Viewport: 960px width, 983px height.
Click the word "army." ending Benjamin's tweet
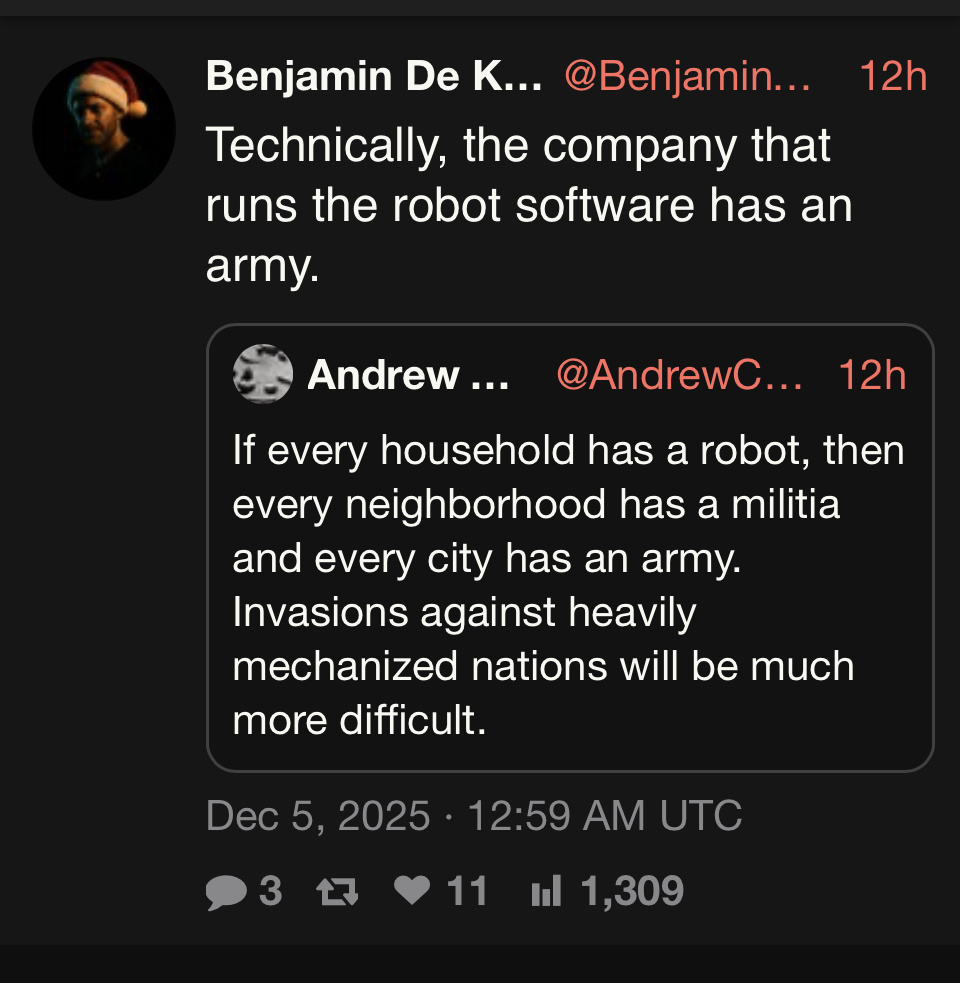coord(263,265)
